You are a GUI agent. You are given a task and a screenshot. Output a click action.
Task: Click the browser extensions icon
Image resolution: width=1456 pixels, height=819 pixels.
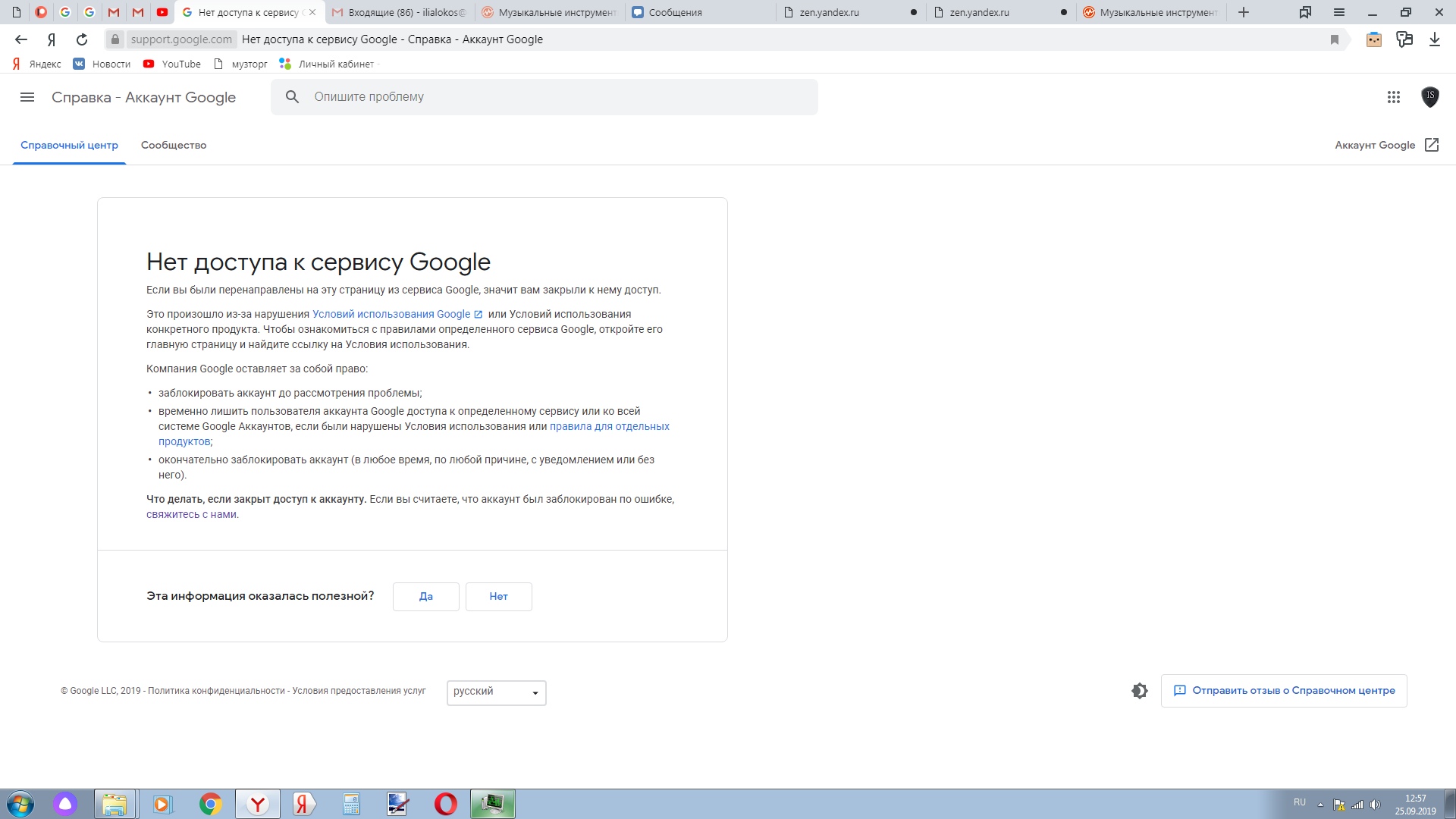pyautogui.click(x=1404, y=39)
